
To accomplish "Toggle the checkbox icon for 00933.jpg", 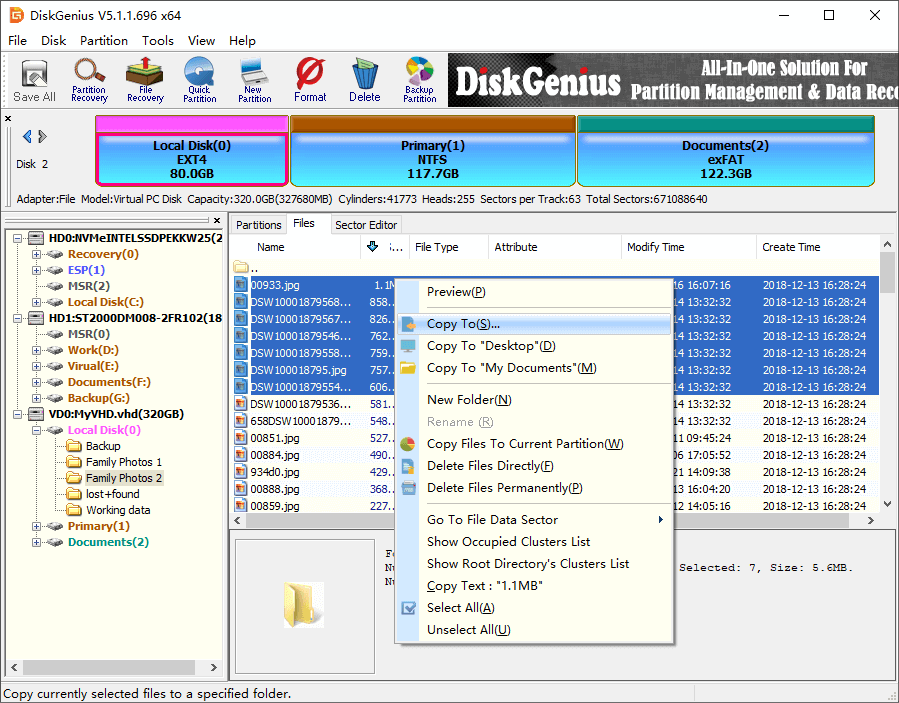I will 240,285.
